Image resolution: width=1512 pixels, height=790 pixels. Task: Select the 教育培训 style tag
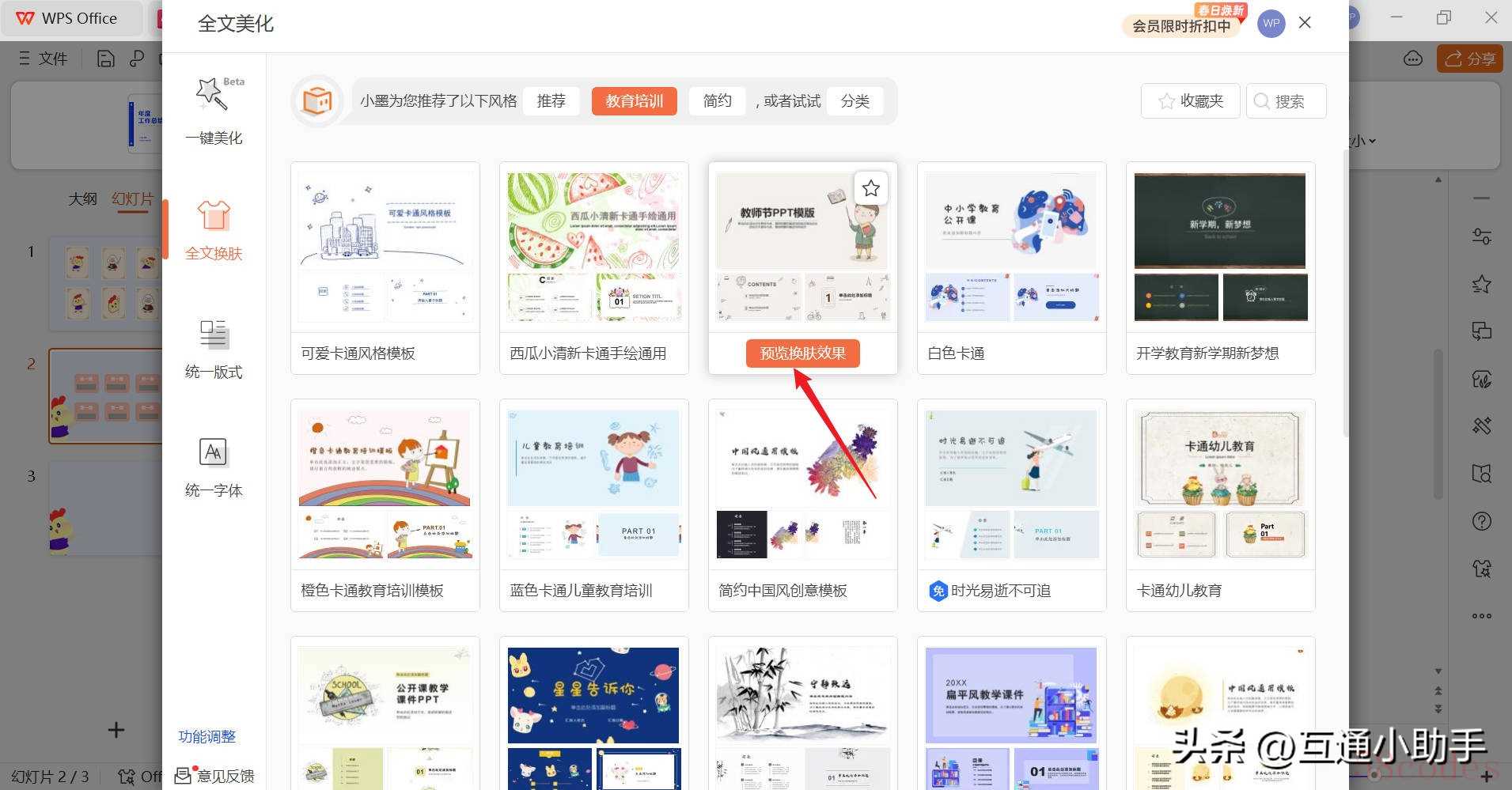pos(635,101)
